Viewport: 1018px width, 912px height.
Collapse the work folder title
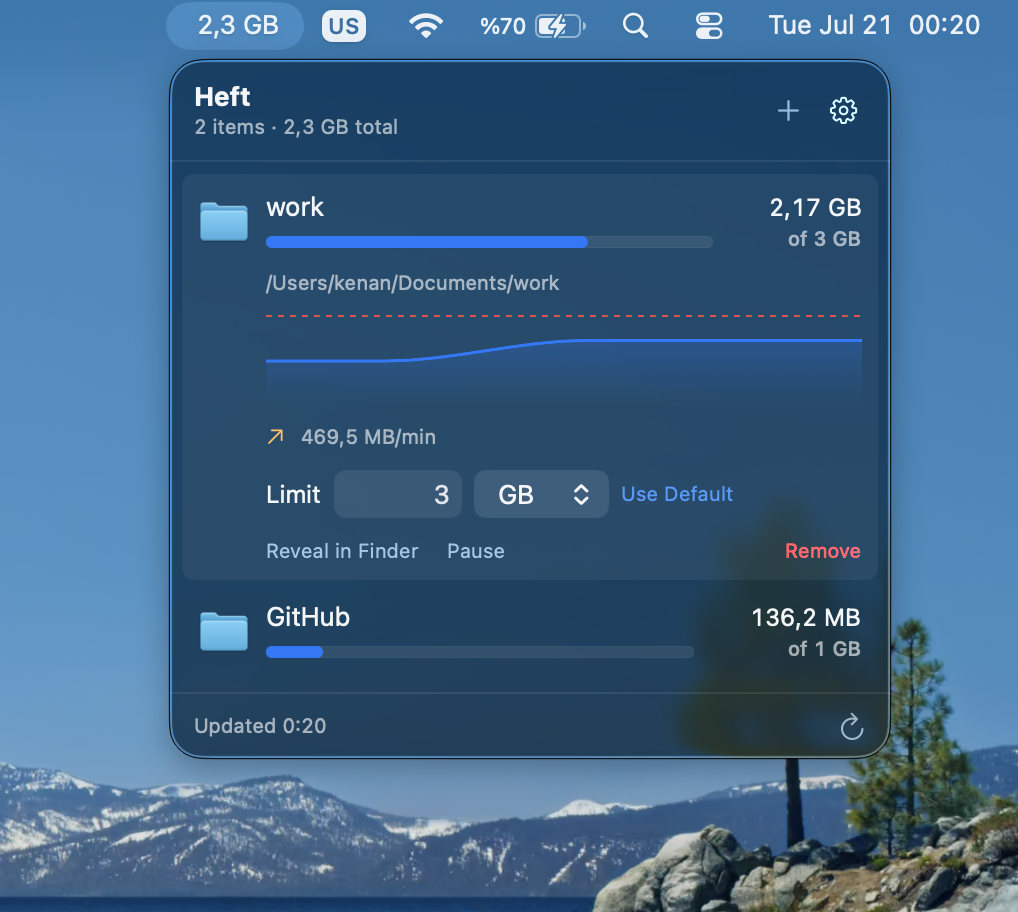[x=295, y=208]
